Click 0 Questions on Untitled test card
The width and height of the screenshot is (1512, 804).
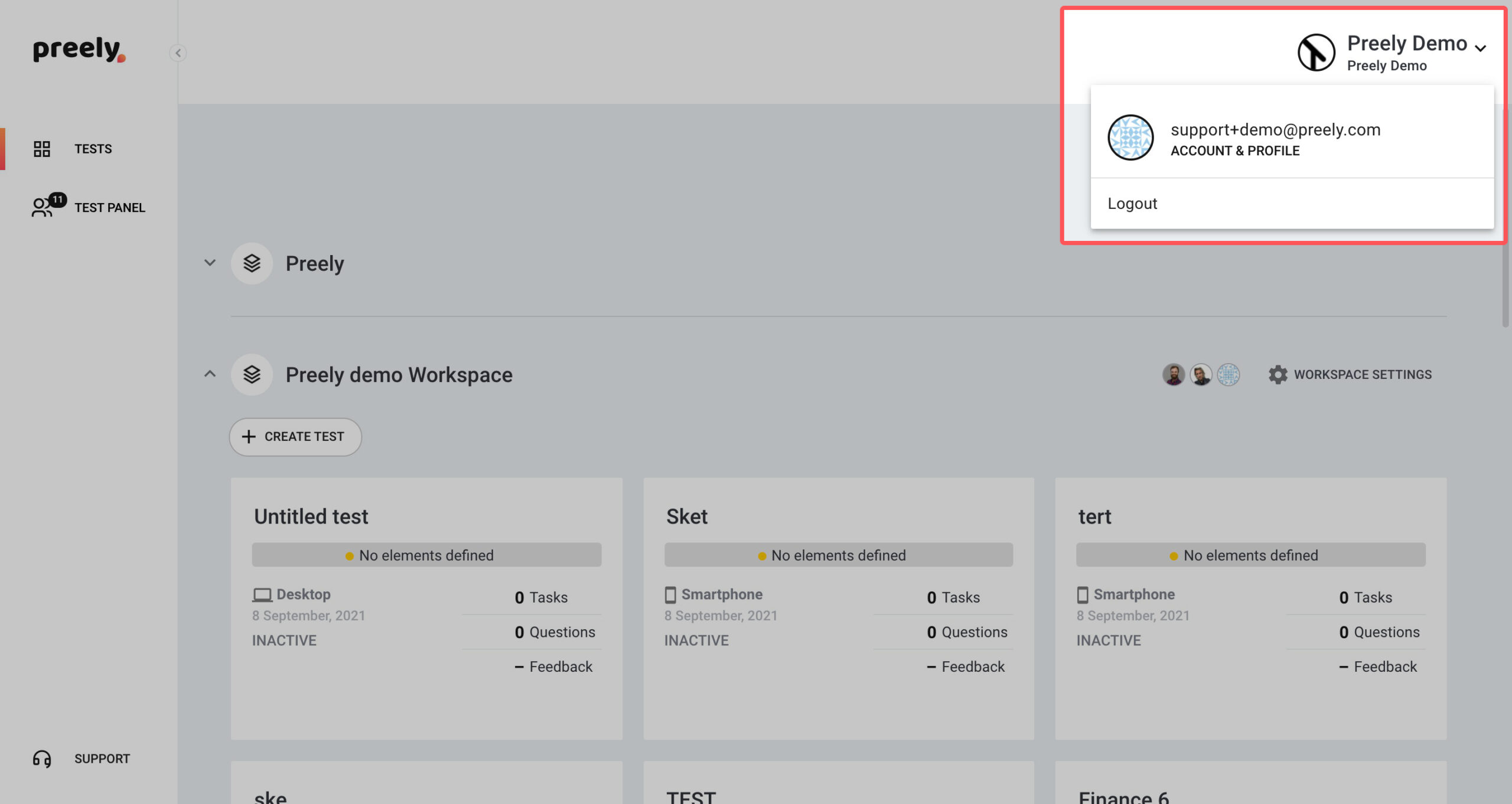pyautogui.click(x=555, y=632)
